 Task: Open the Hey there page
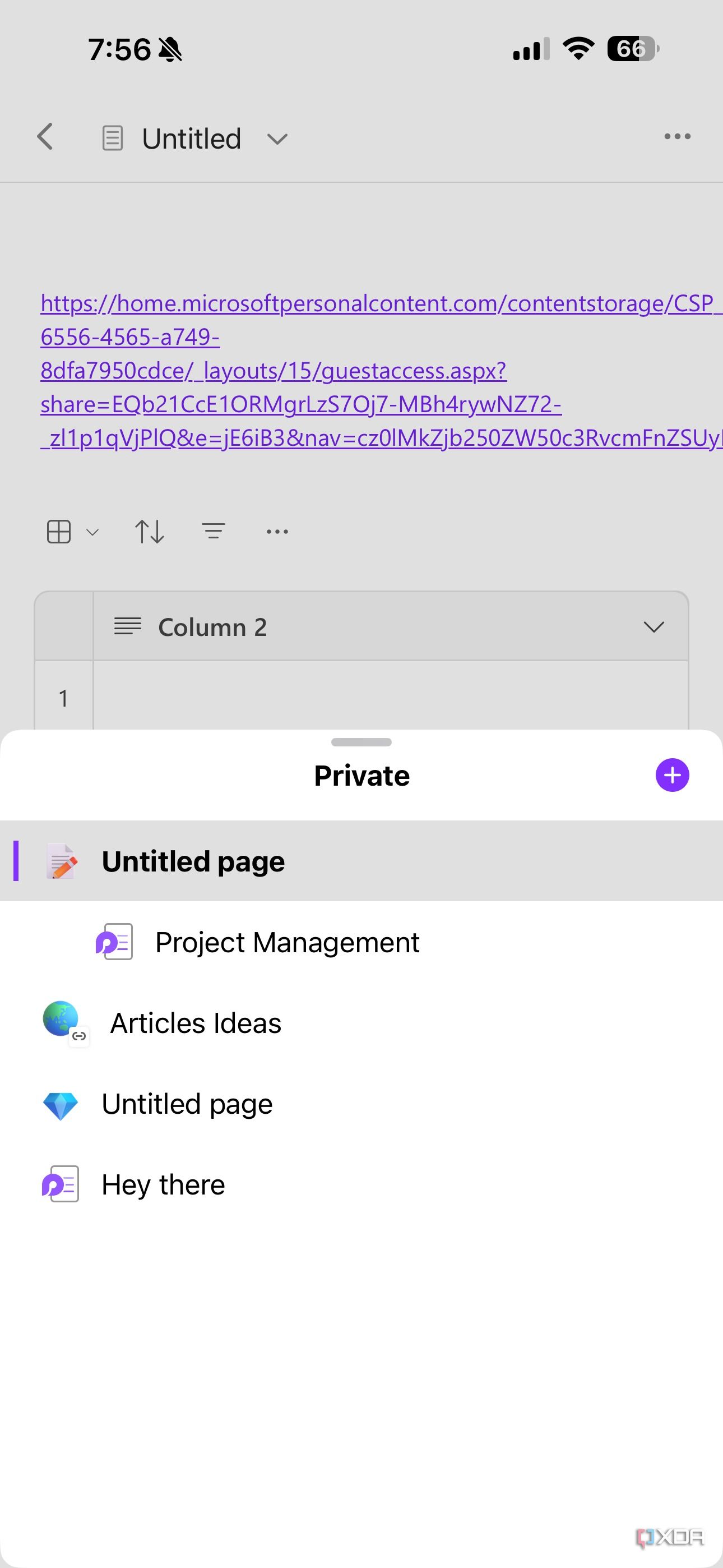(163, 1184)
